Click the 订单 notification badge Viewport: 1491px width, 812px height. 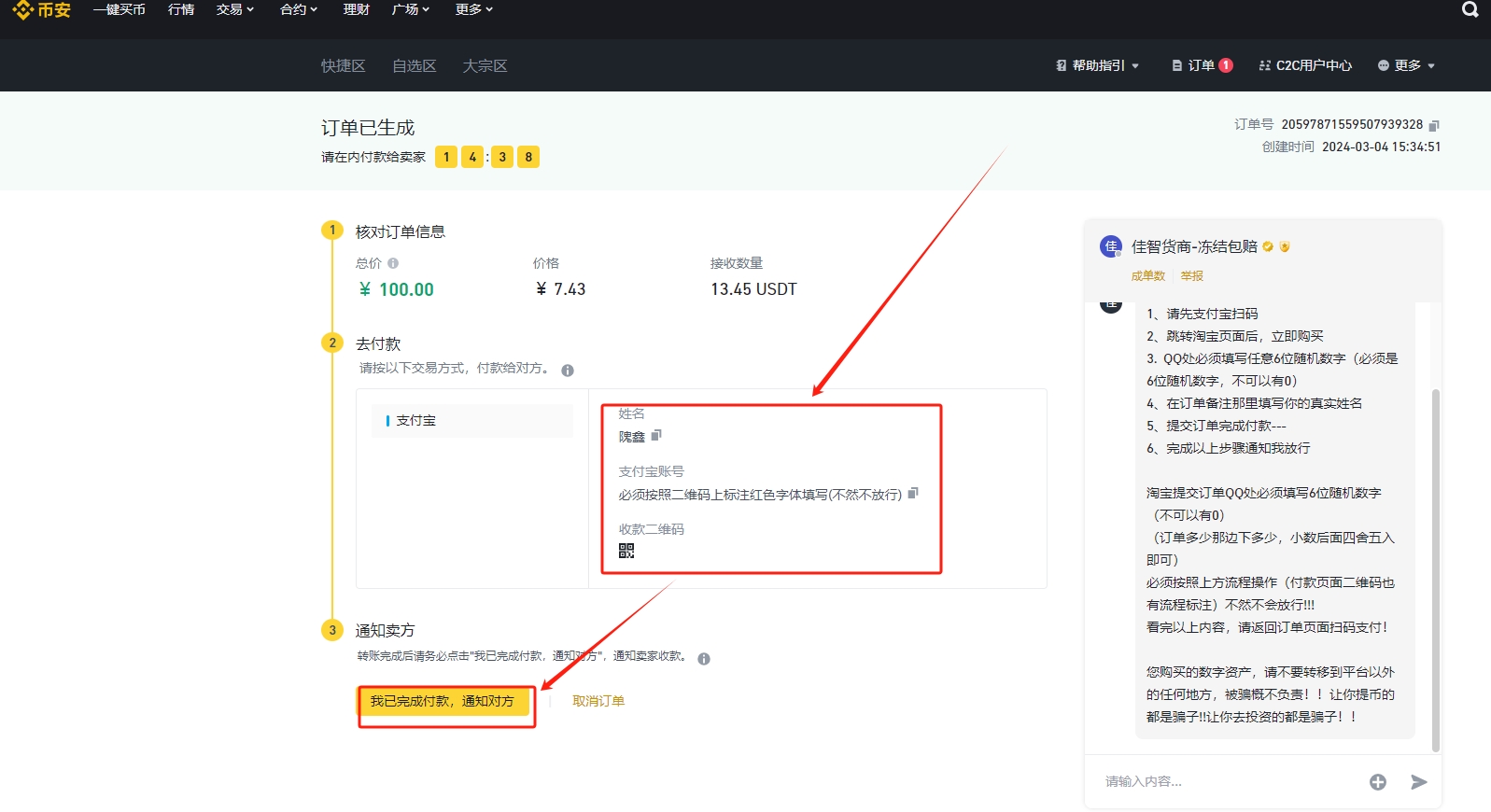point(1226,65)
